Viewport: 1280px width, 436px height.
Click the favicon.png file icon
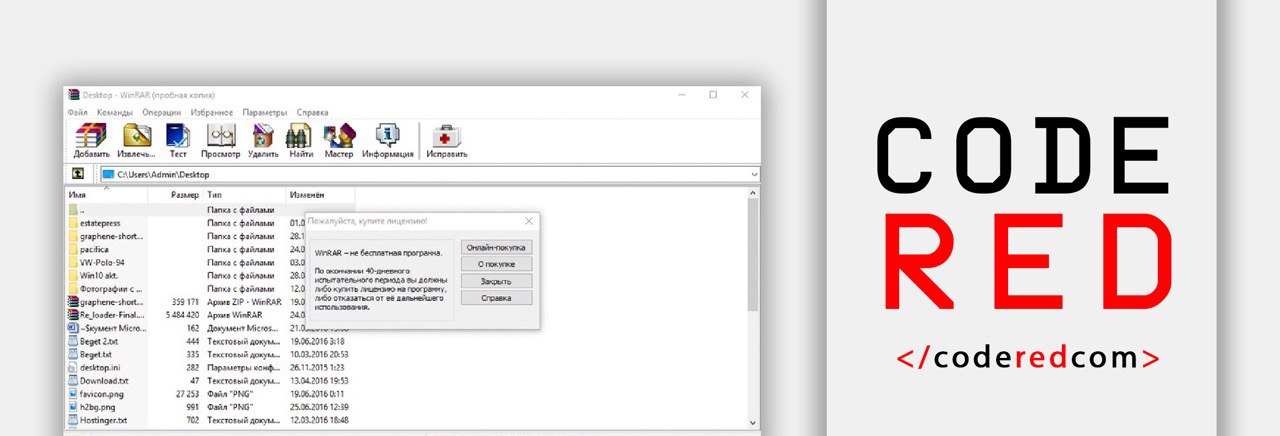(73, 393)
